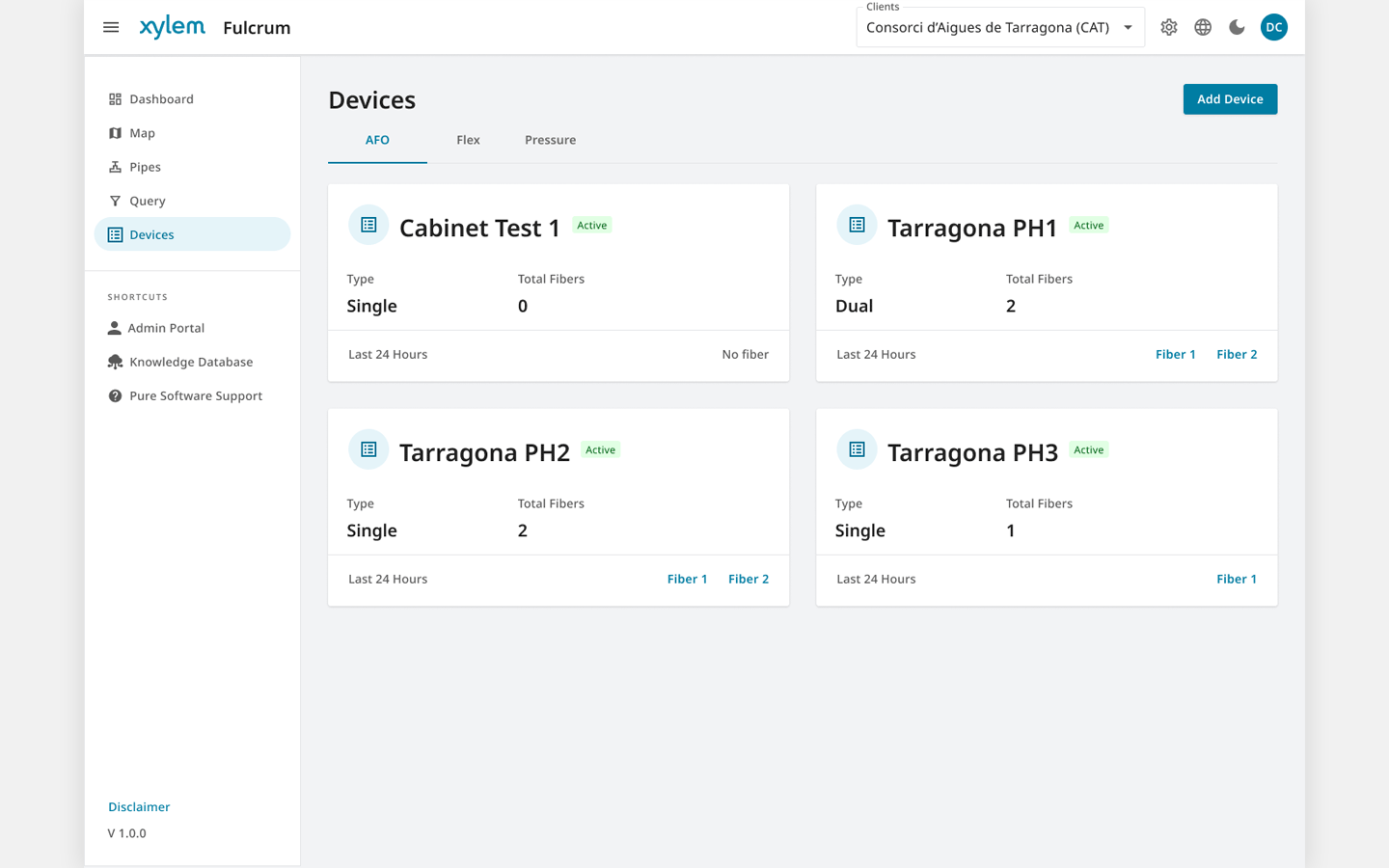This screenshot has height=868, width=1389.
Task: Click the Tarragona PH1 device icon
Action: click(x=857, y=225)
